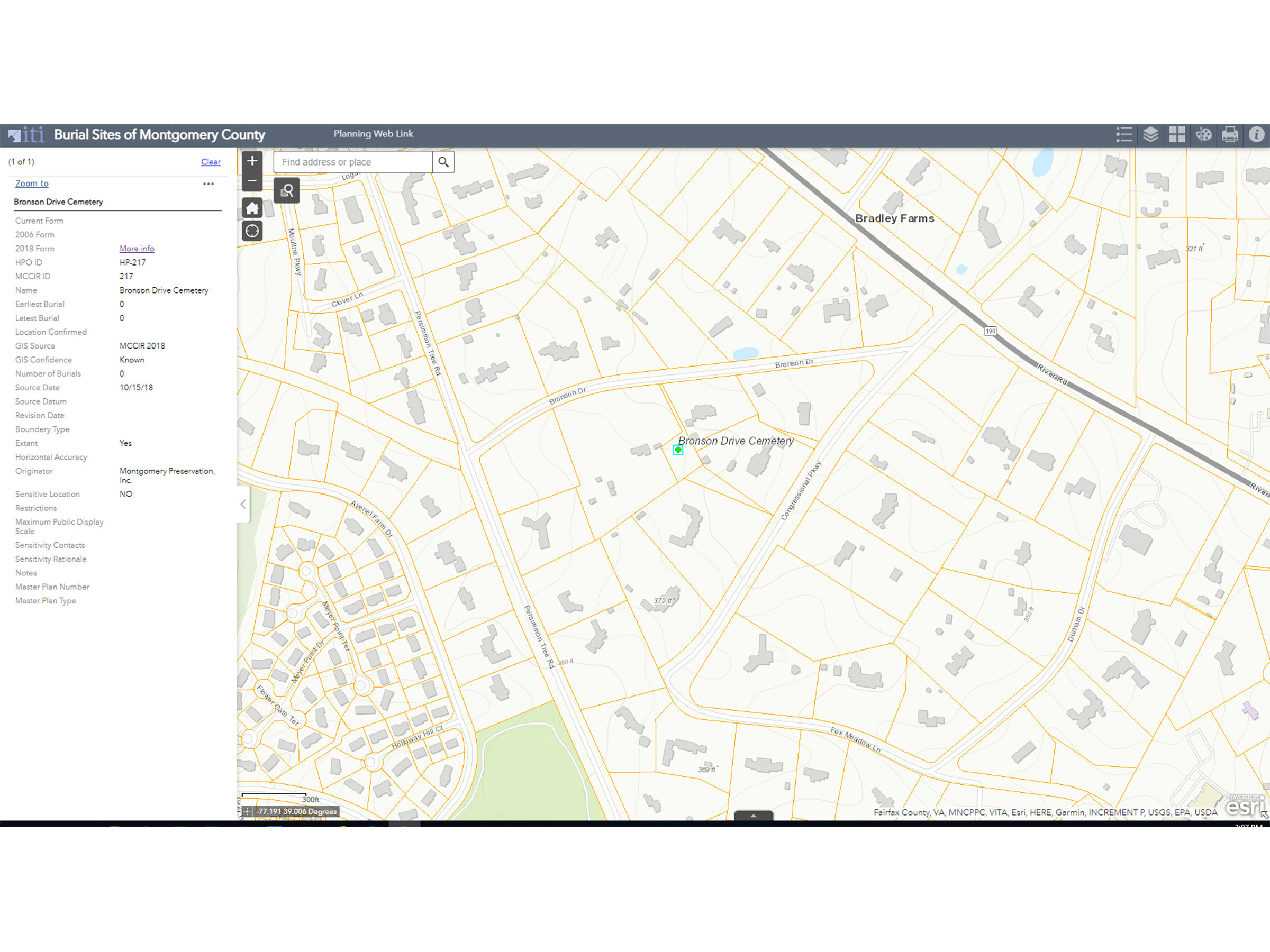Open the Legend widget

[x=1124, y=135]
